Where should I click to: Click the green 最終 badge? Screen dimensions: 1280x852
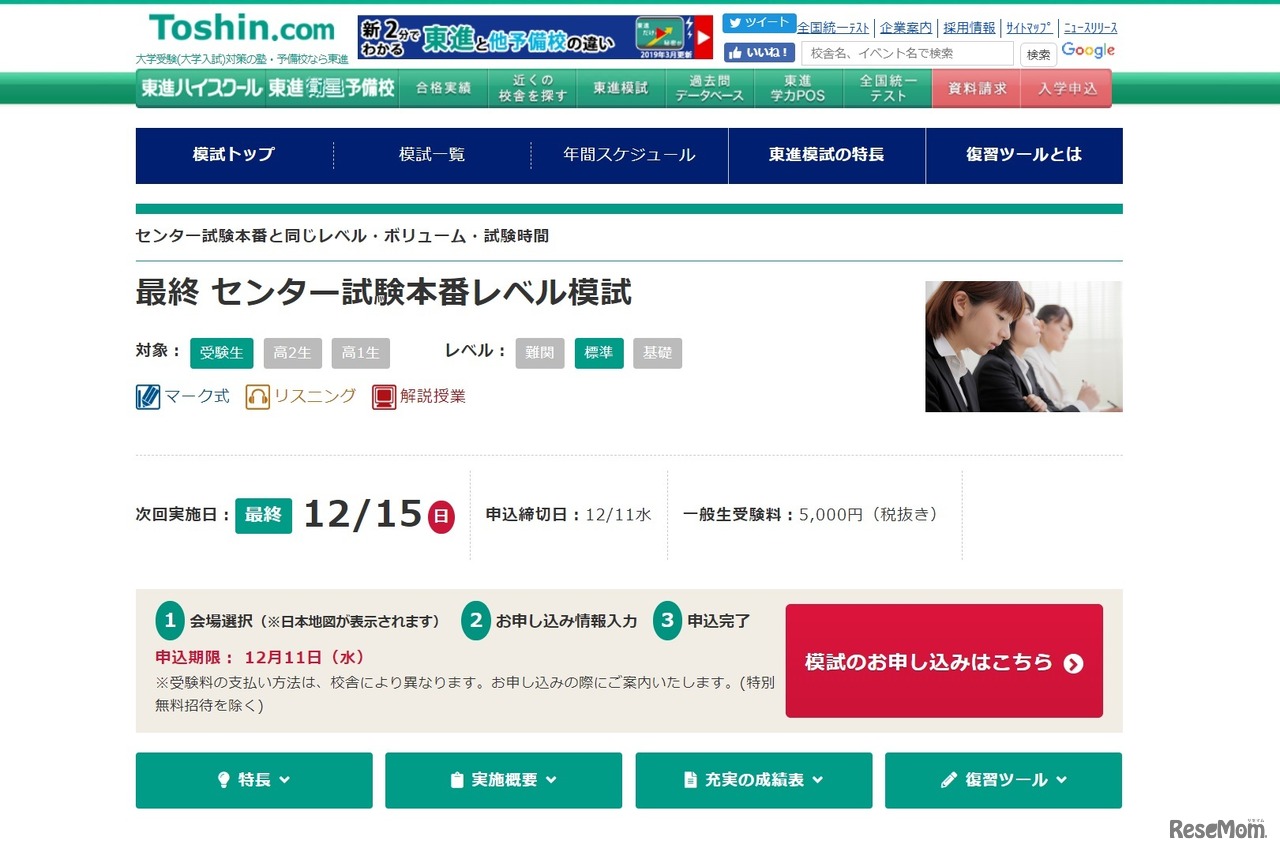pyautogui.click(x=264, y=515)
